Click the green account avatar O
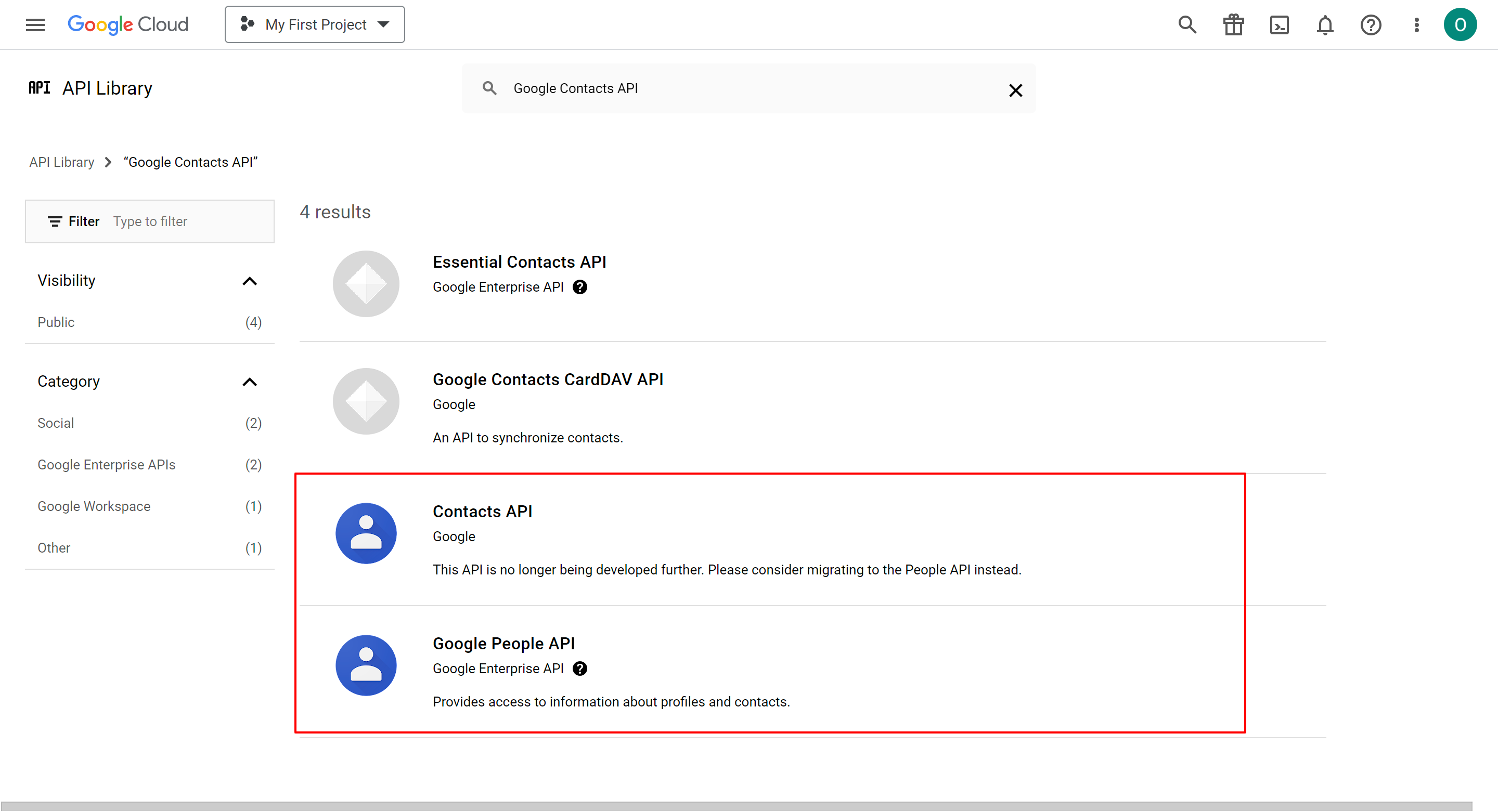Viewport: 1498px width, 812px height. (x=1460, y=24)
